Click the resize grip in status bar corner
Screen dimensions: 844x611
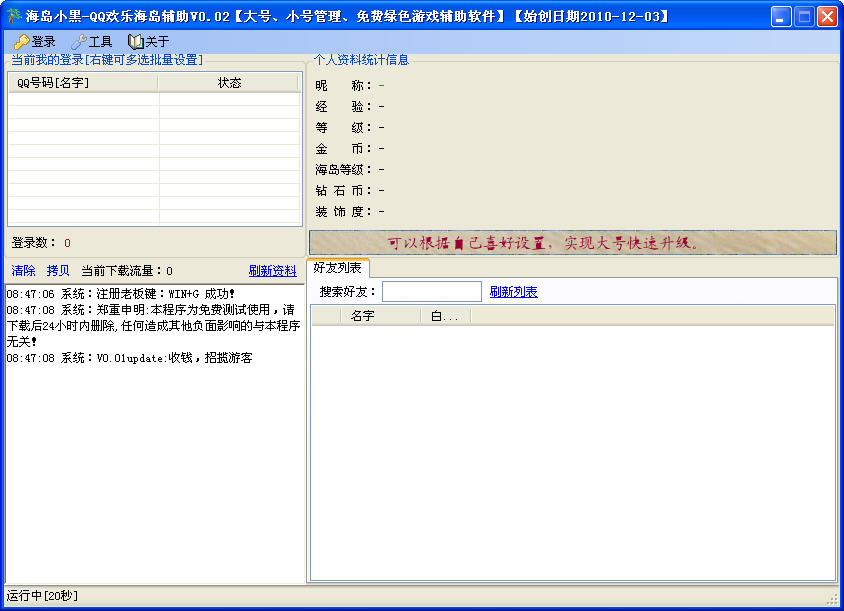(x=832, y=598)
